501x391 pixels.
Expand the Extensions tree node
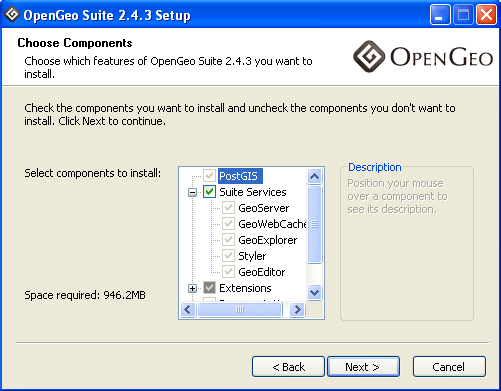[192, 288]
